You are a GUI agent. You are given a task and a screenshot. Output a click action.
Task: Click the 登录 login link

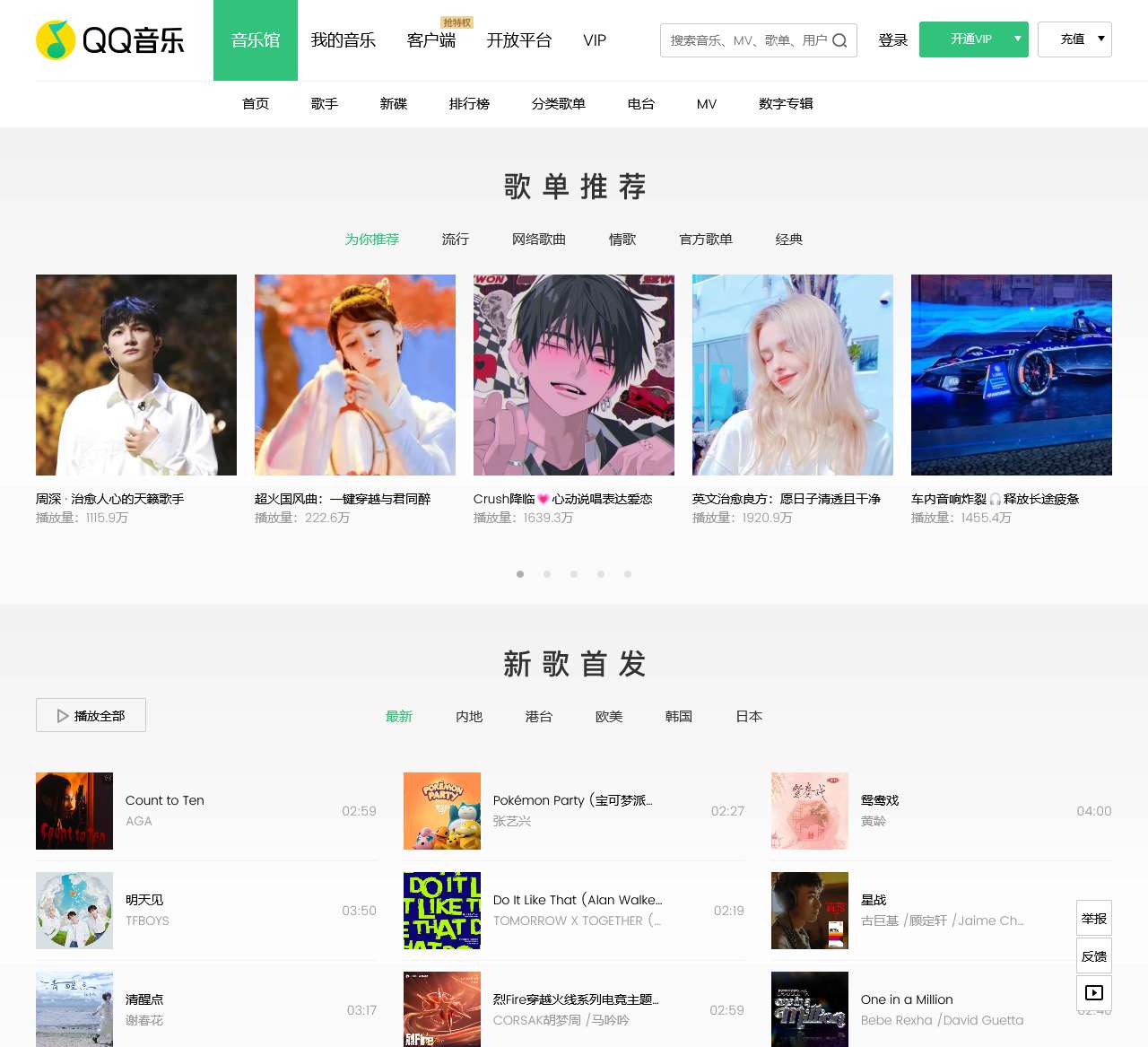pos(893,39)
